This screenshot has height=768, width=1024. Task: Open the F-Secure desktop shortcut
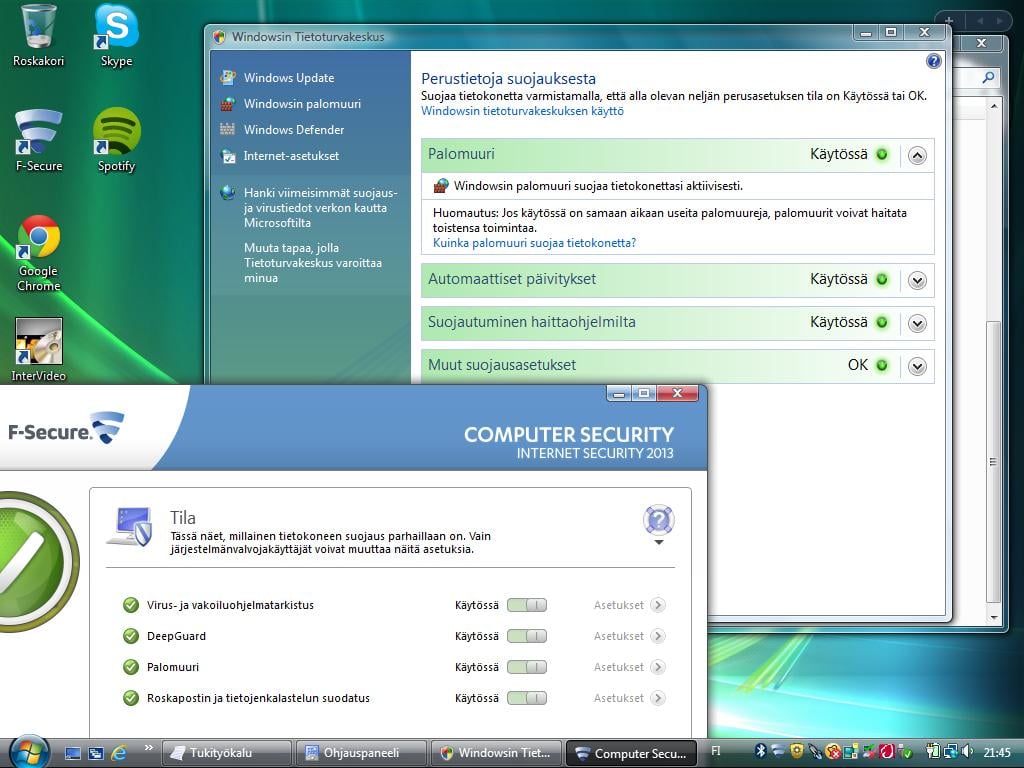[39, 140]
